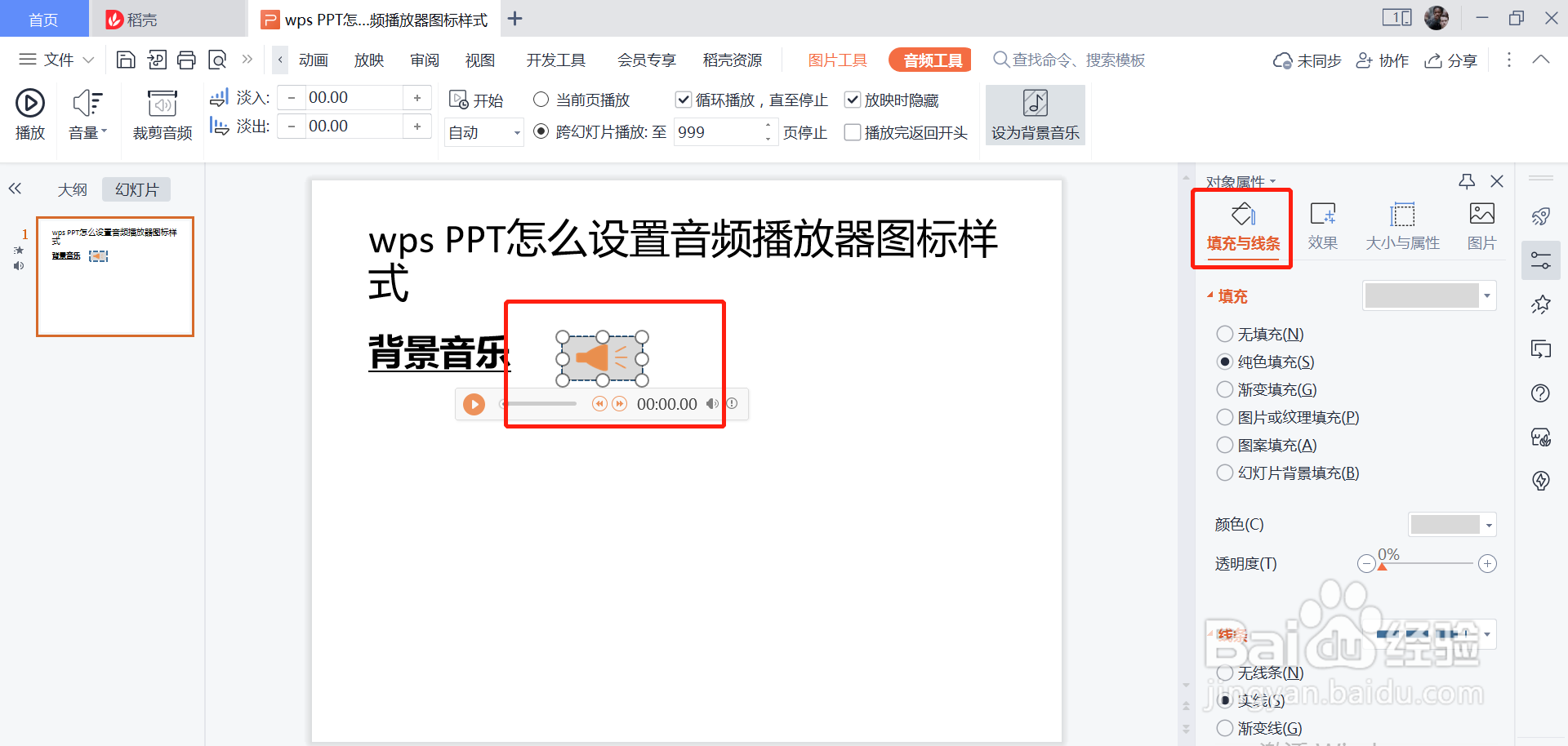
Task: Click the Play audio icon in ribbon
Action: (30, 103)
